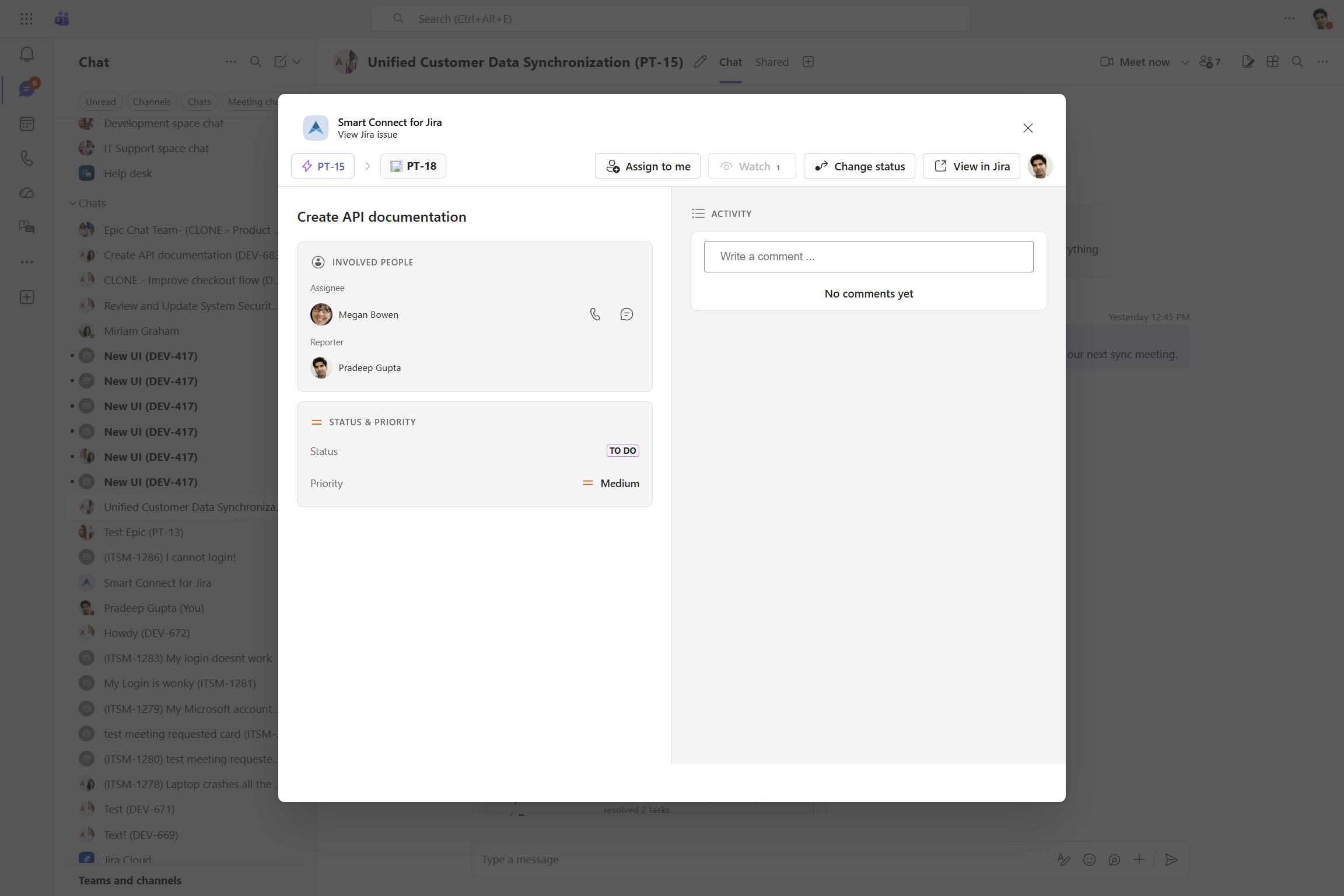
Task: Toggle Watch on the Jira issue
Action: 752,166
